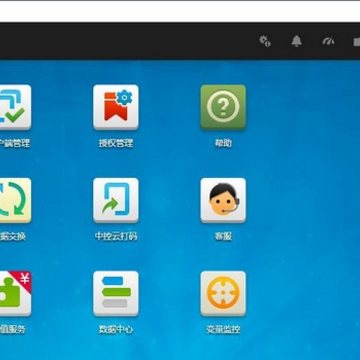Image resolution: width=360 pixels, height=360 pixels.
Task: Open the 数据中心 data center app
Action: click(x=116, y=294)
